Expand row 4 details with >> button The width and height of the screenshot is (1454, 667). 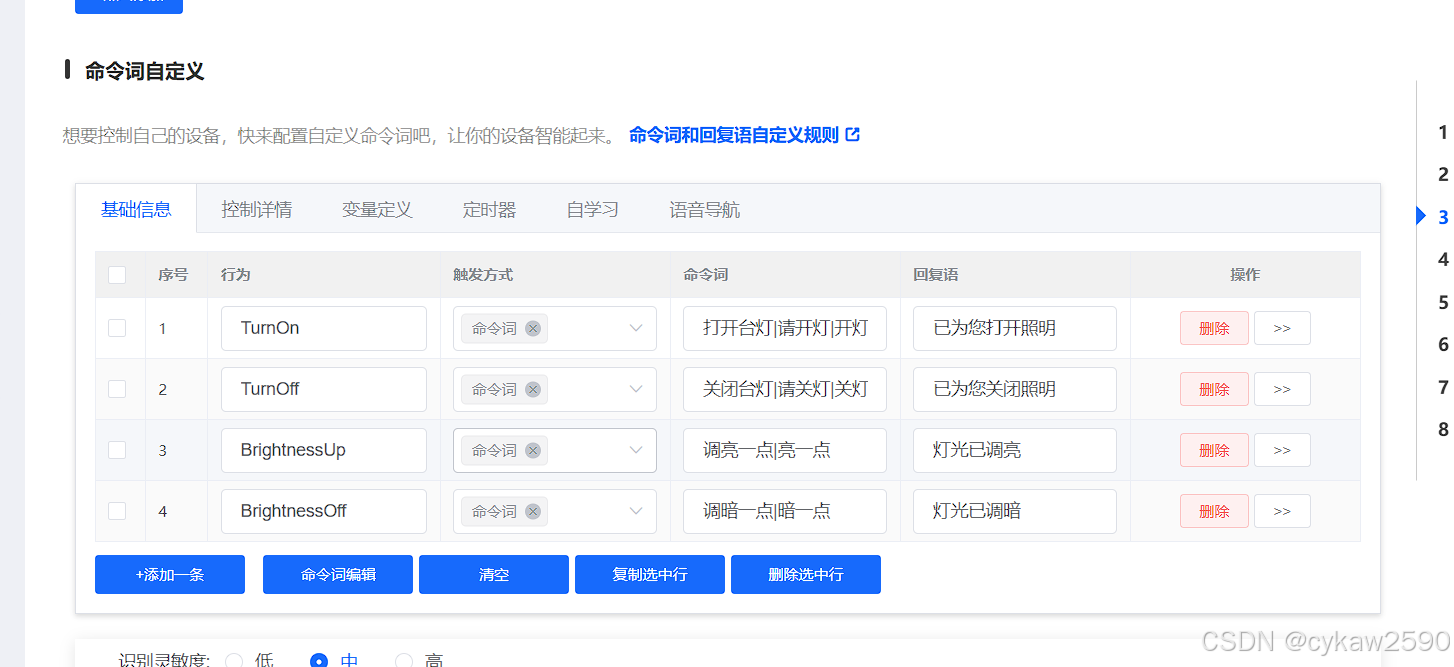[1282, 511]
